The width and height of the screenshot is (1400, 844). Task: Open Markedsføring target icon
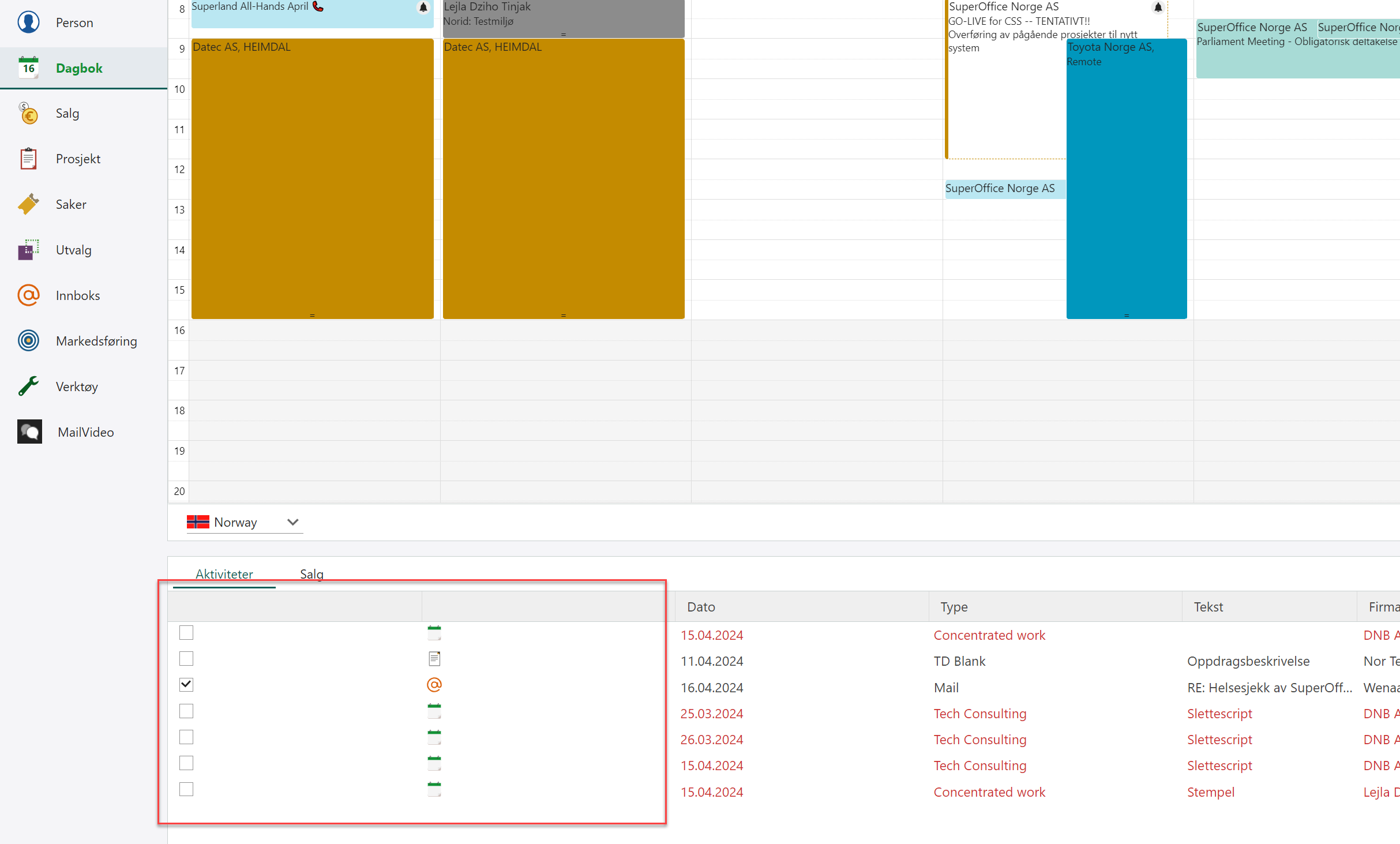pyautogui.click(x=28, y=341)
